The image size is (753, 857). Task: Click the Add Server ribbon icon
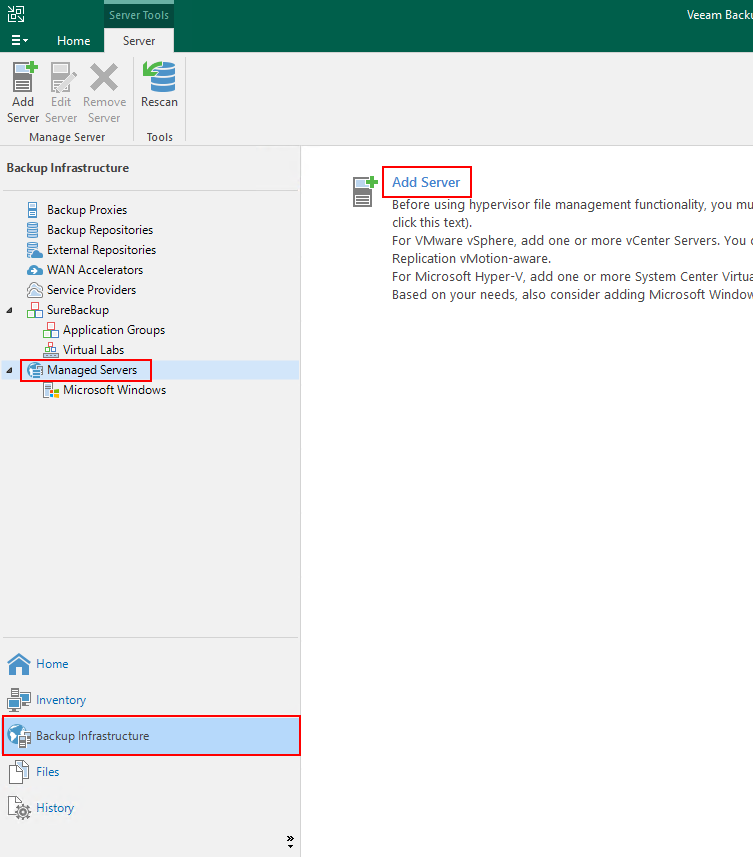click(23, 77)
